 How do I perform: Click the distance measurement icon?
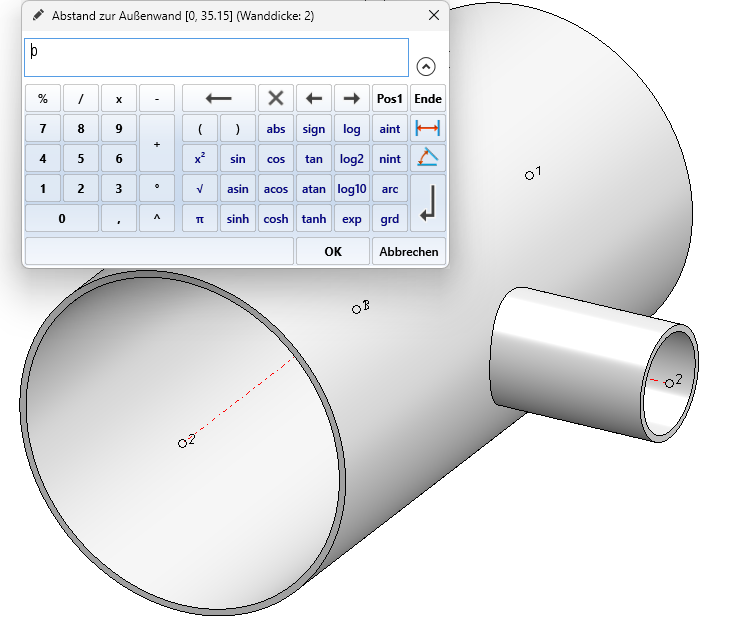point(427,129)
